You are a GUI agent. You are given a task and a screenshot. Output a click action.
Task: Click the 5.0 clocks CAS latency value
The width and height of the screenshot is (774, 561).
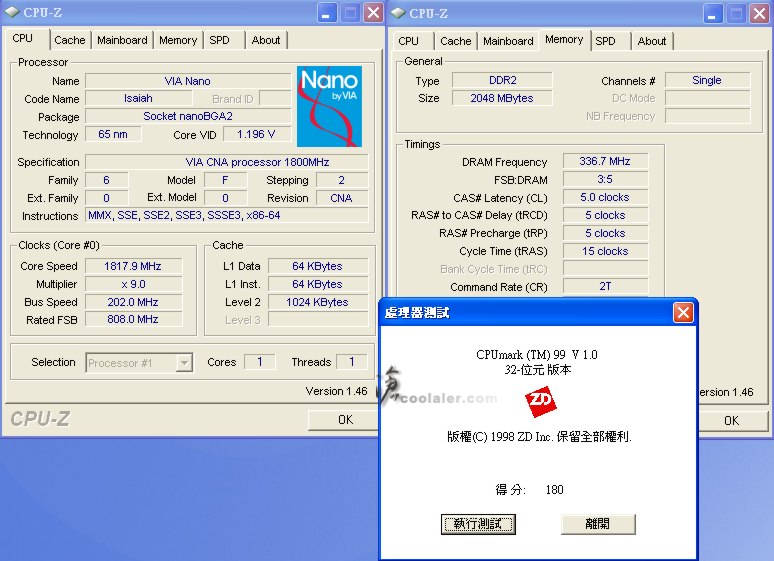(x=605, y=198)
